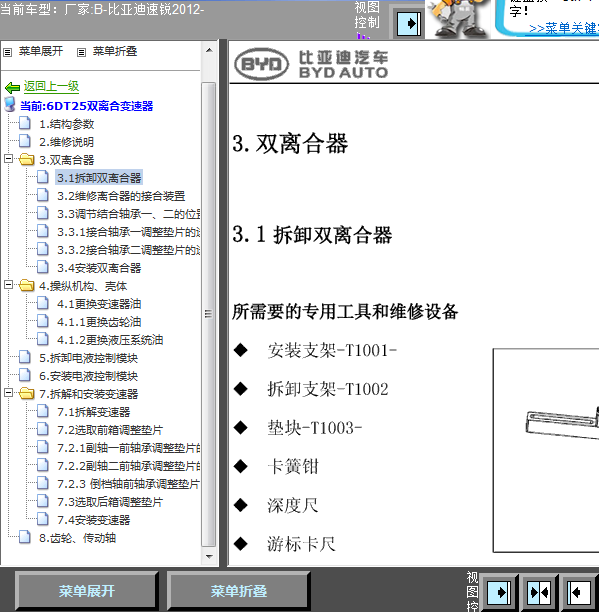Click page icon of 6.安装电液控制模块

click(x=25, y=375)
